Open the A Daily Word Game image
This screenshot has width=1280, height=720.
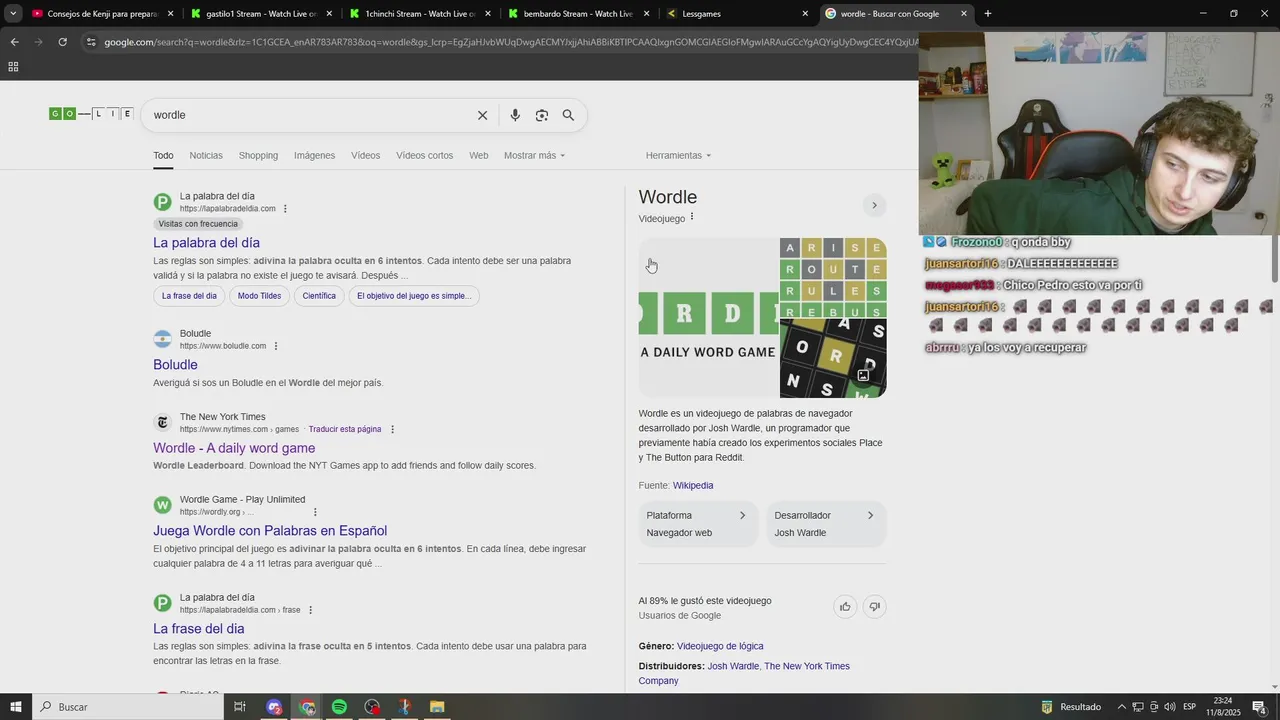(x=708, y=318)
